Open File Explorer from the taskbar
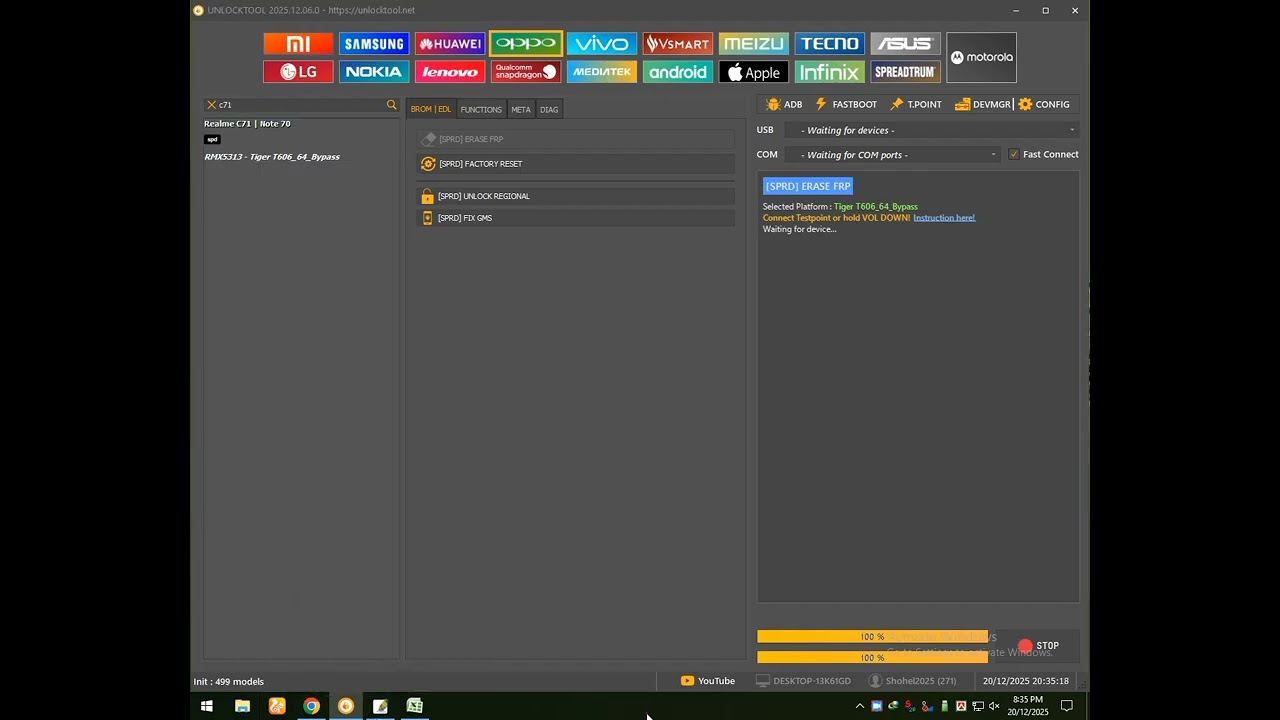Image resolution: width=1280 pixels, height=720 pixels. pos(242,706)
